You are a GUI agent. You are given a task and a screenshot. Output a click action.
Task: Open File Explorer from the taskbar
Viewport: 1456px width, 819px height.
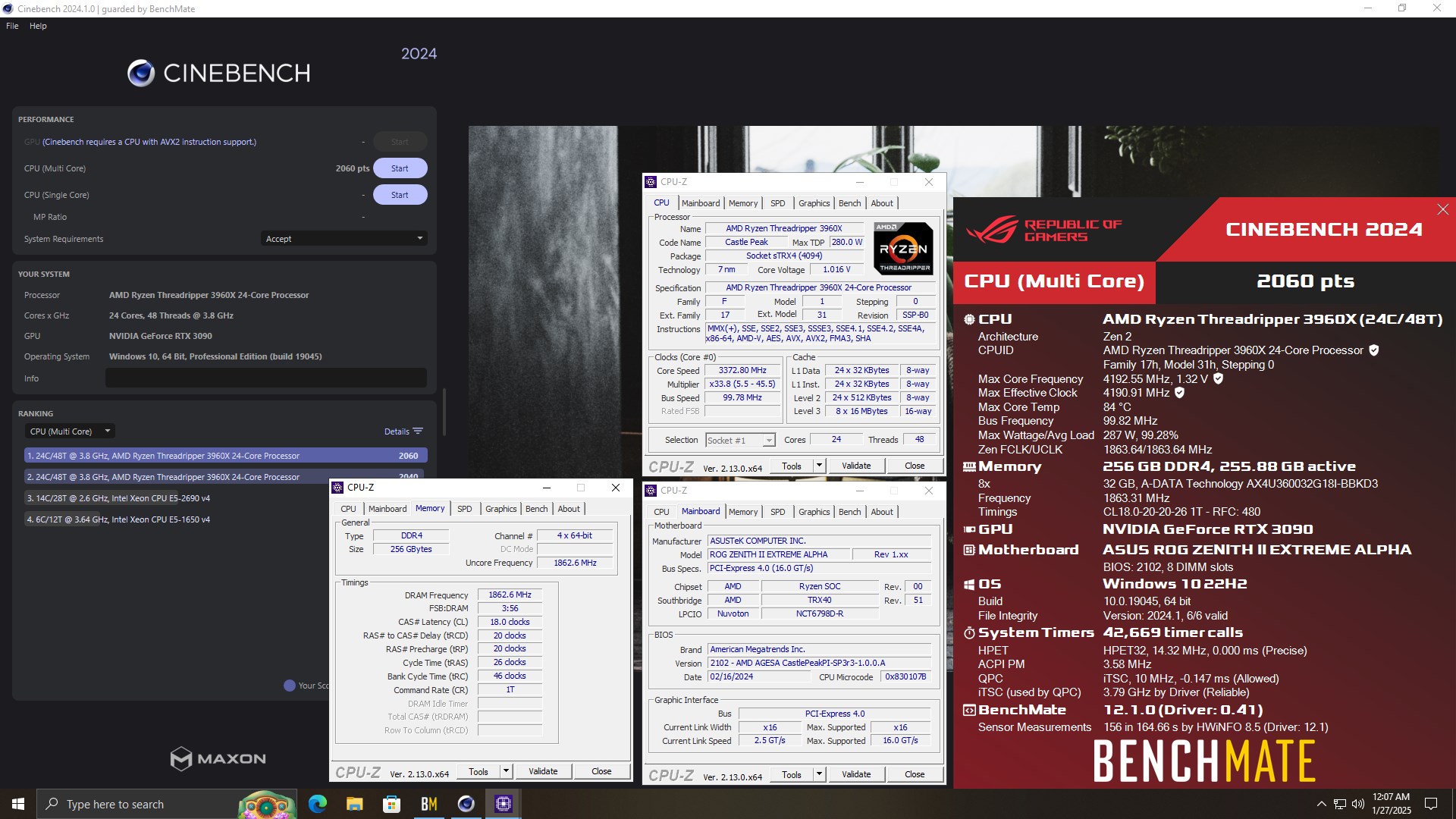click(355, 804)
